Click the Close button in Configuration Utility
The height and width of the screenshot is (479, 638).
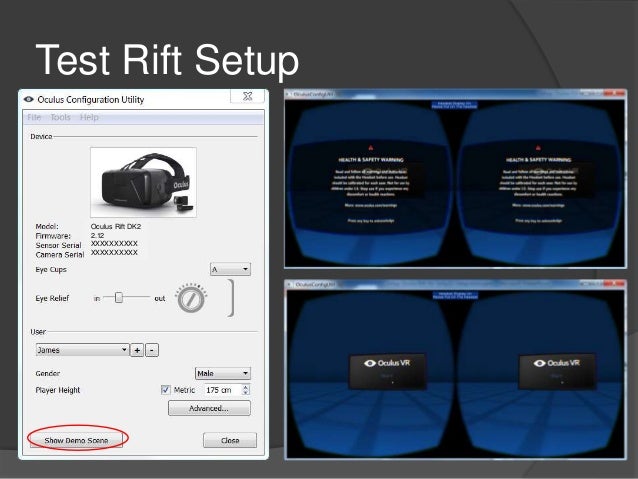click(x=230, y=440)
